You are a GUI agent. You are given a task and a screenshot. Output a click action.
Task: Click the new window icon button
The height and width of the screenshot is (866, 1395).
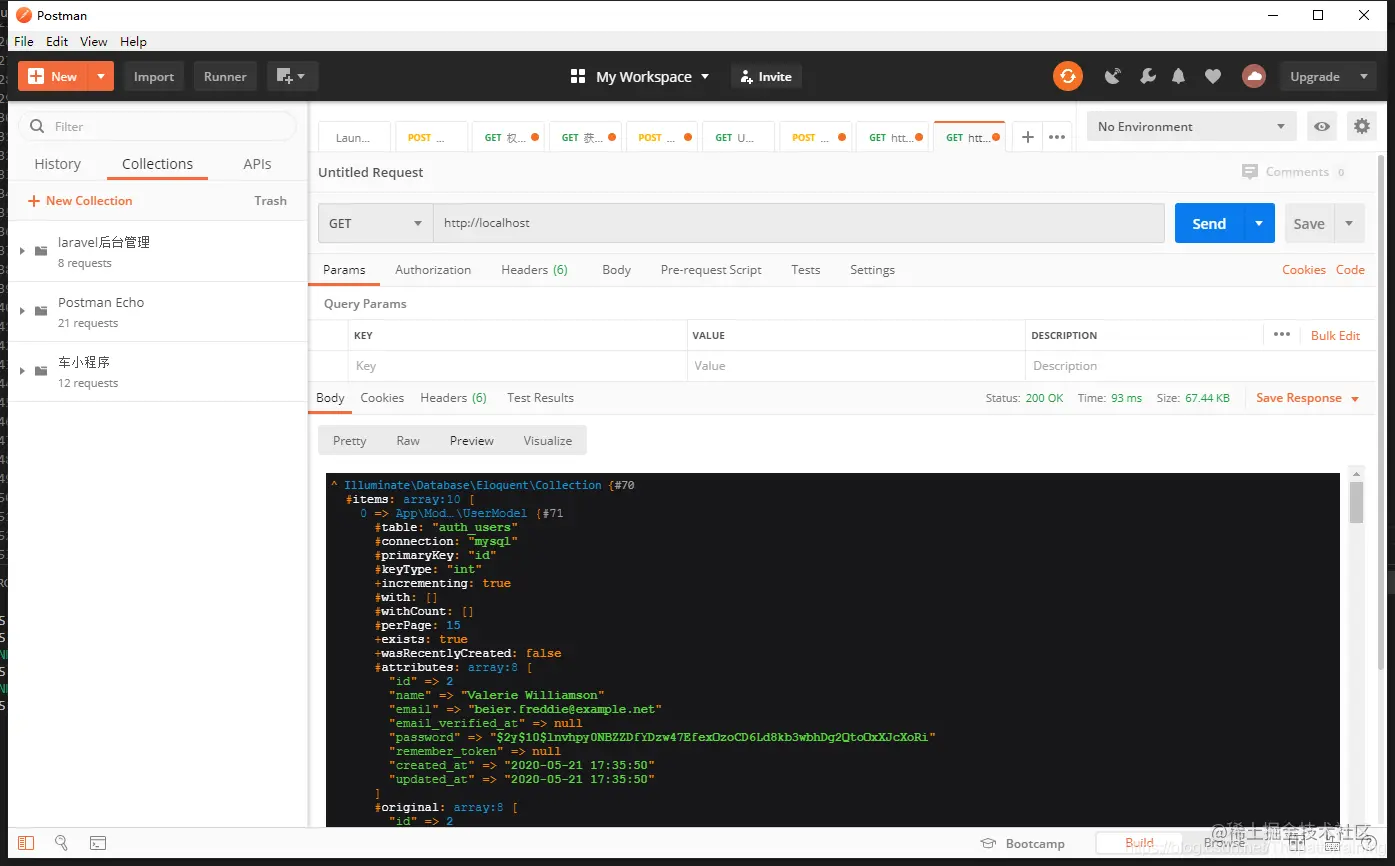[x=292, y=76]
